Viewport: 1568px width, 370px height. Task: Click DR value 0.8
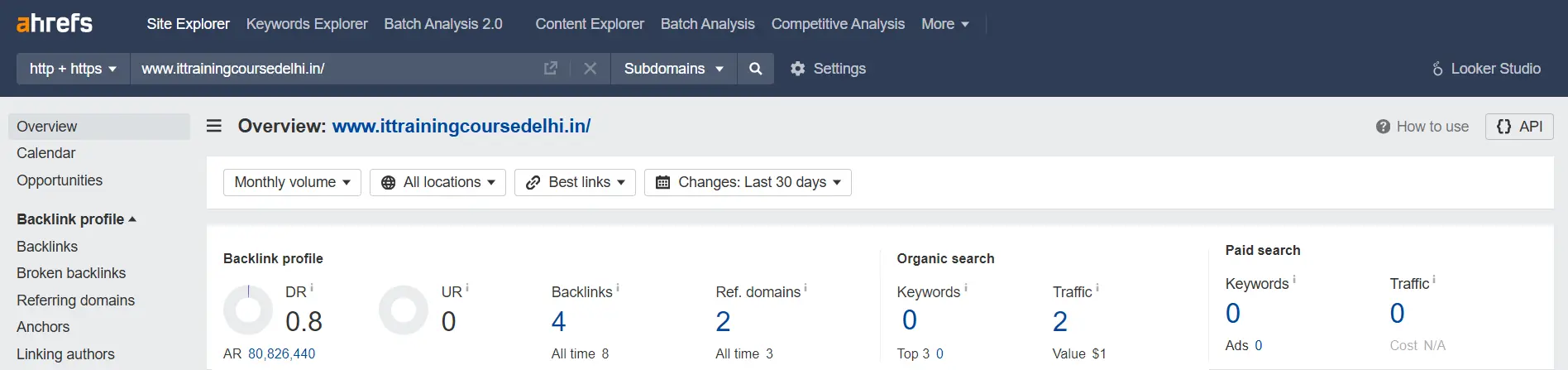pyautogui.click(x=304, y=321)
